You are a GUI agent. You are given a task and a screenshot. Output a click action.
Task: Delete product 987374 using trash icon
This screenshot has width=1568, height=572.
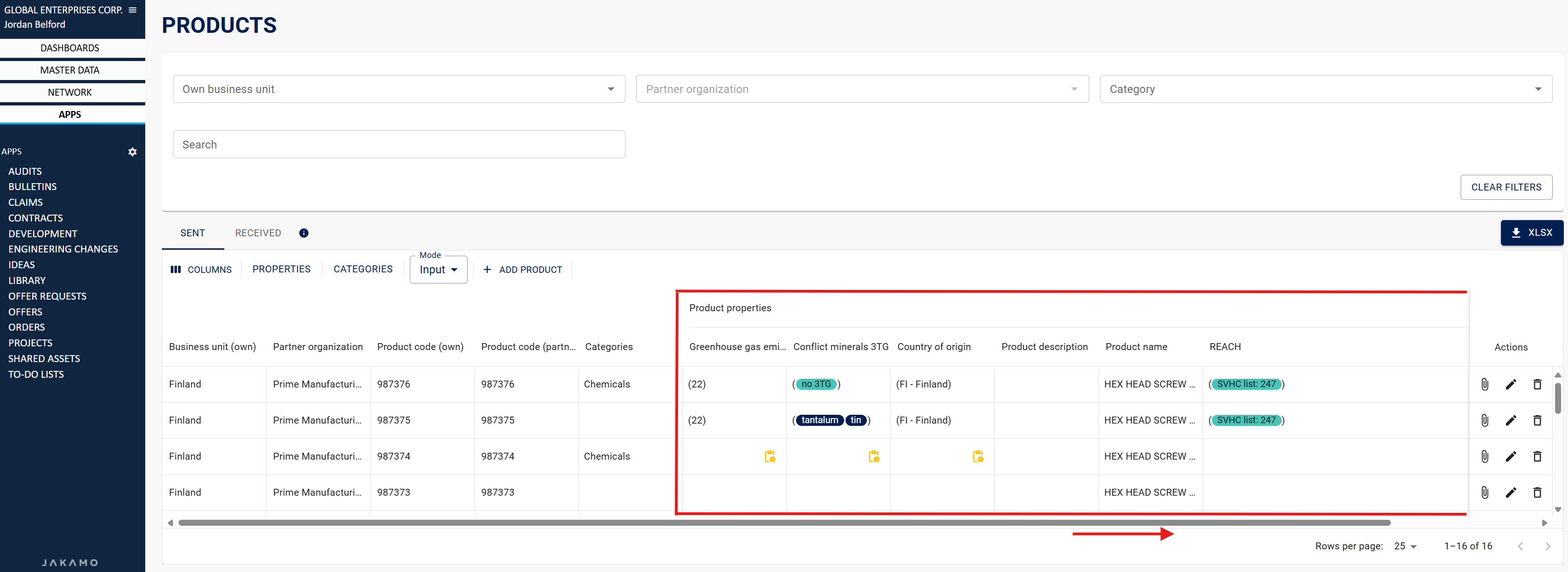1537,456
